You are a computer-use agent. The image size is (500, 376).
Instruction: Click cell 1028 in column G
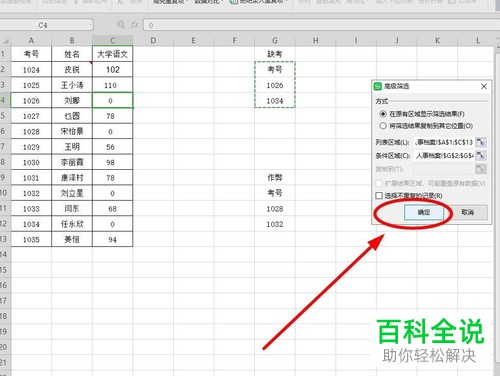click(275, 209)
